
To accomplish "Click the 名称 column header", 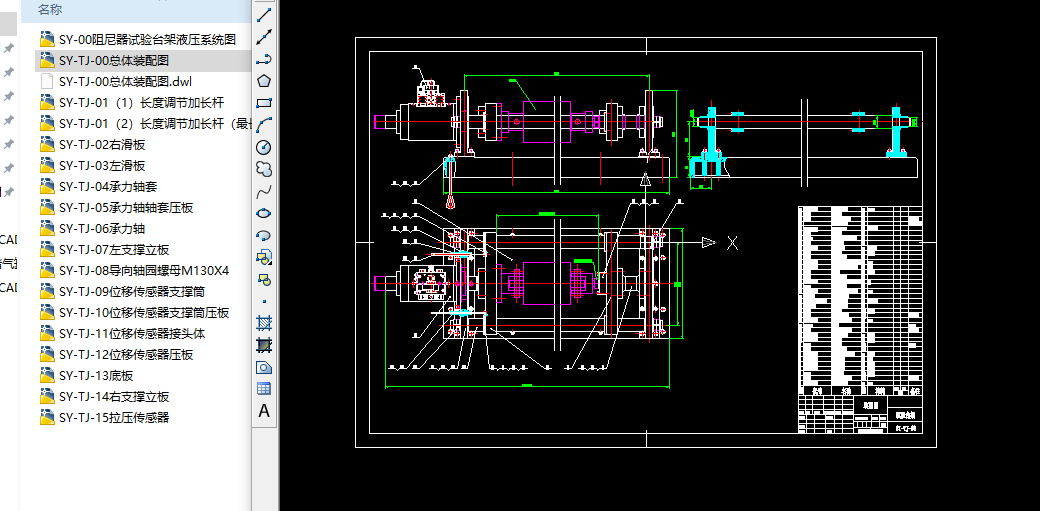I will pos(50,9).
